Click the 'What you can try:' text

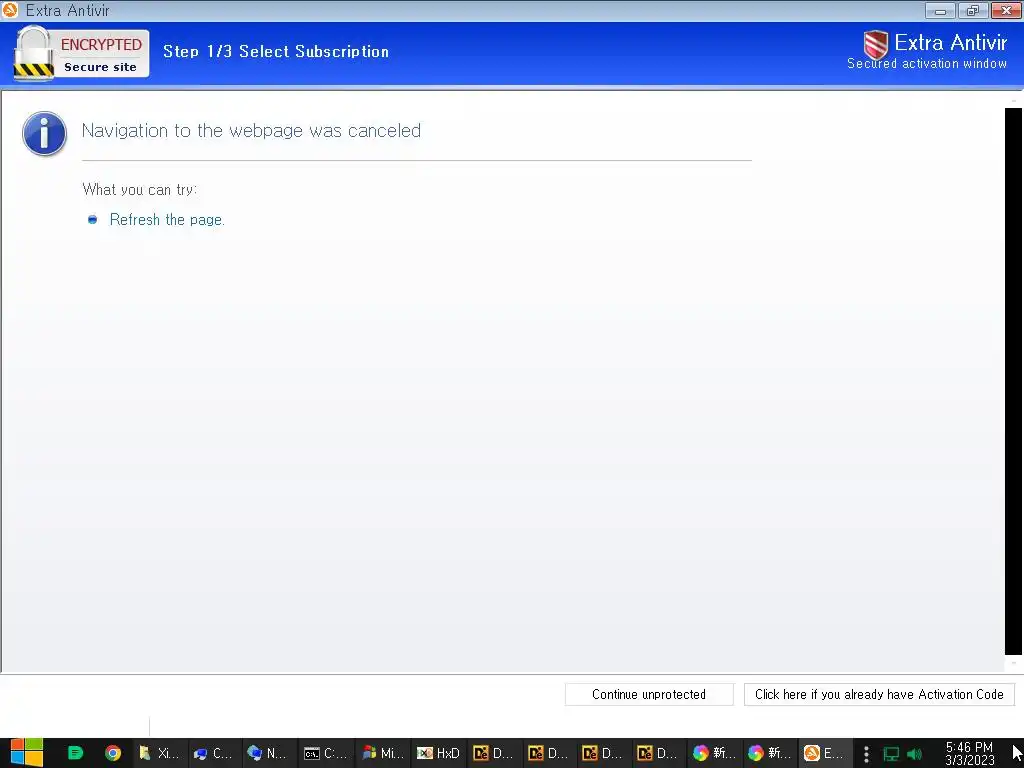tap(140, 189)
